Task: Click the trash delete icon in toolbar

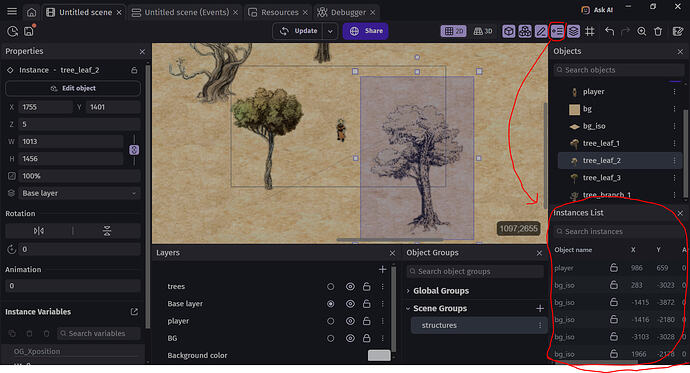Action: (x=658, y=31)
